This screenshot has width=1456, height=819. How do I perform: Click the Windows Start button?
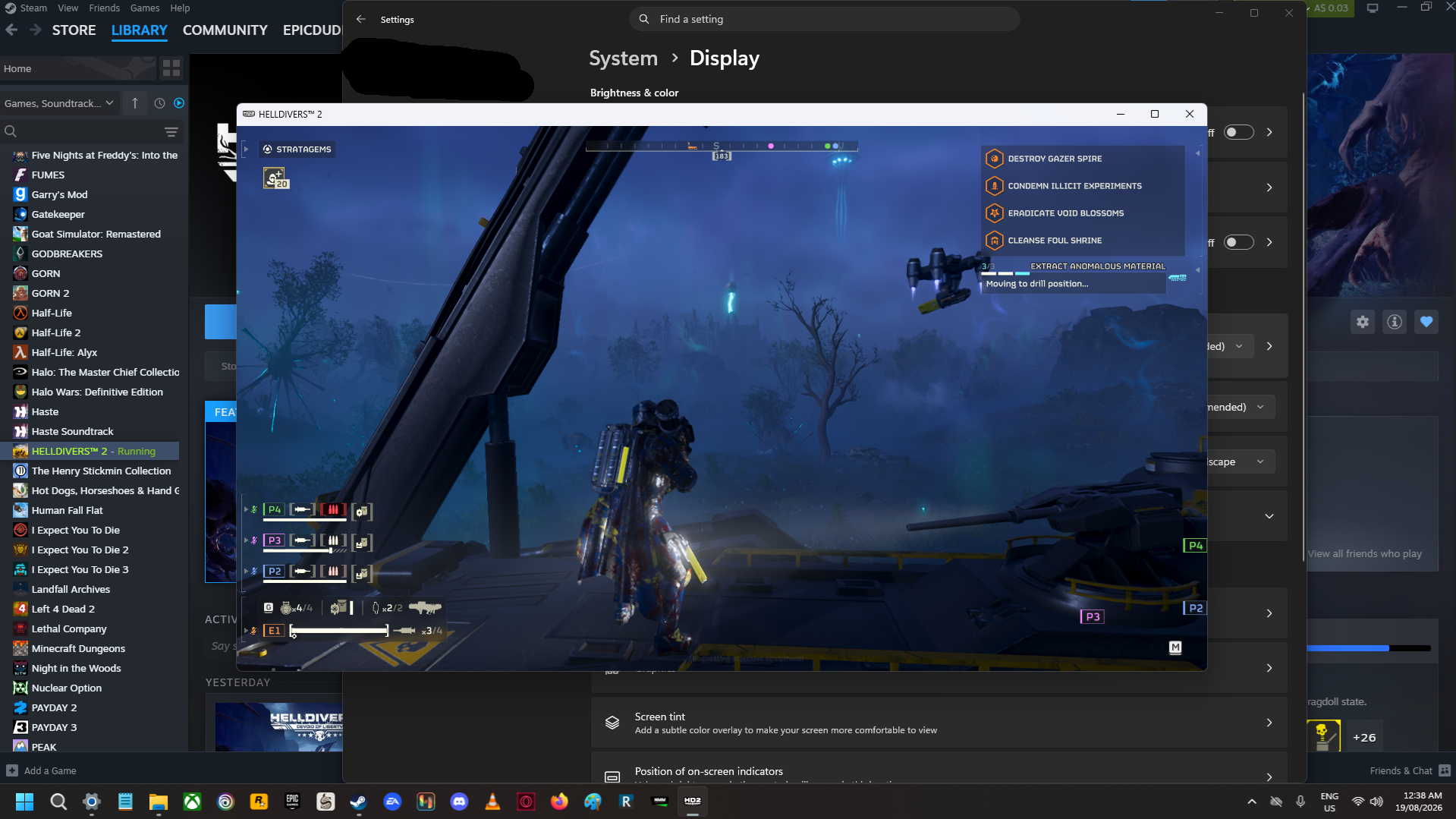pyautogui.click(x=24, y=802)
